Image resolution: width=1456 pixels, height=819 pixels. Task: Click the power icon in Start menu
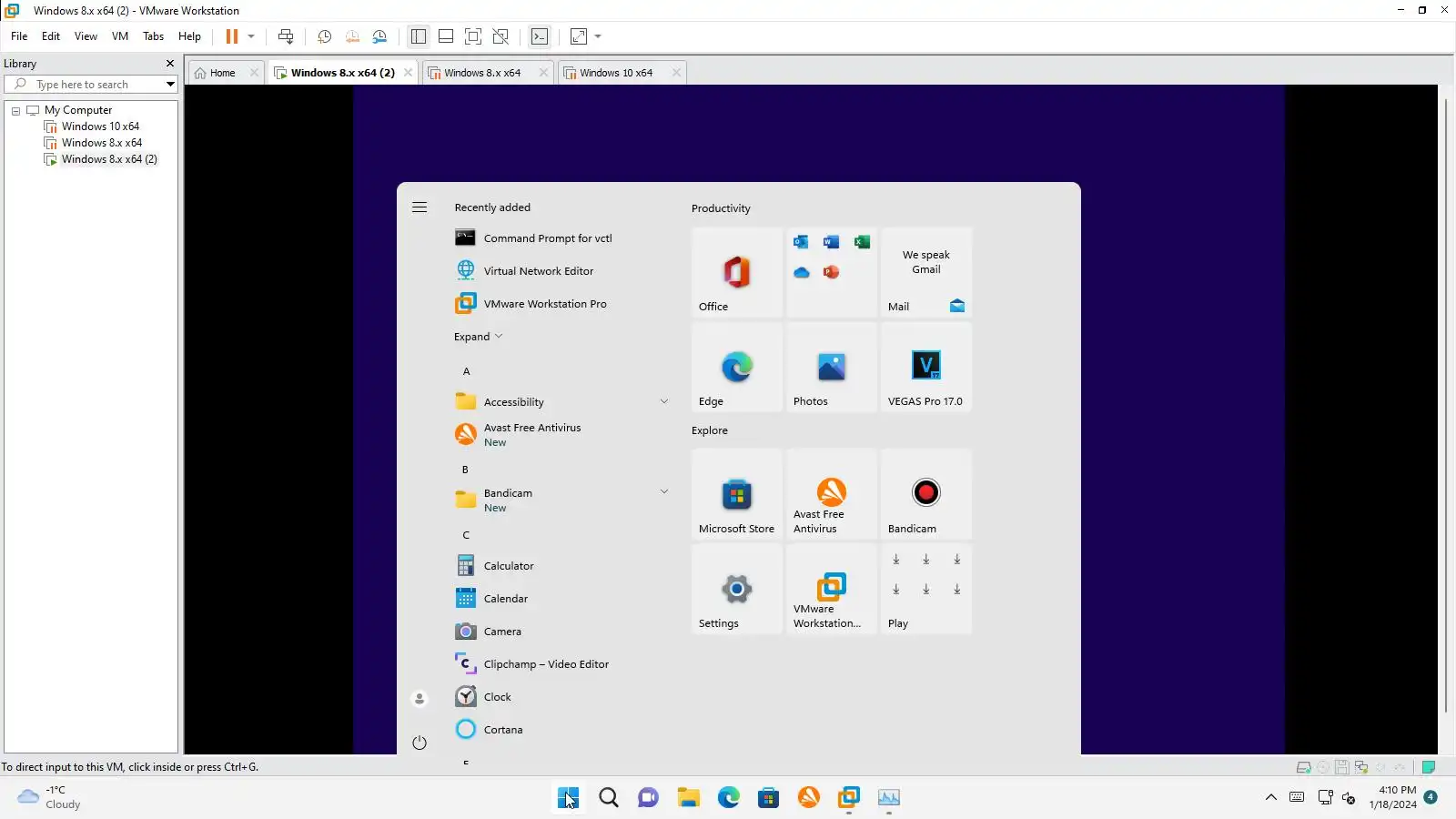click(420, 743)
